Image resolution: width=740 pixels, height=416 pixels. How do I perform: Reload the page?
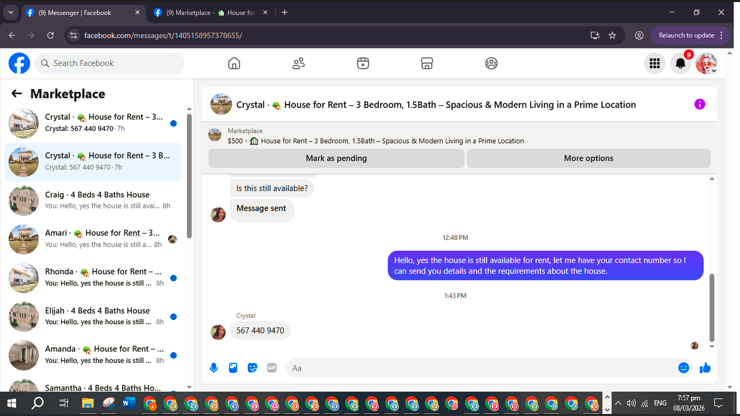click(x=50, y=35)
